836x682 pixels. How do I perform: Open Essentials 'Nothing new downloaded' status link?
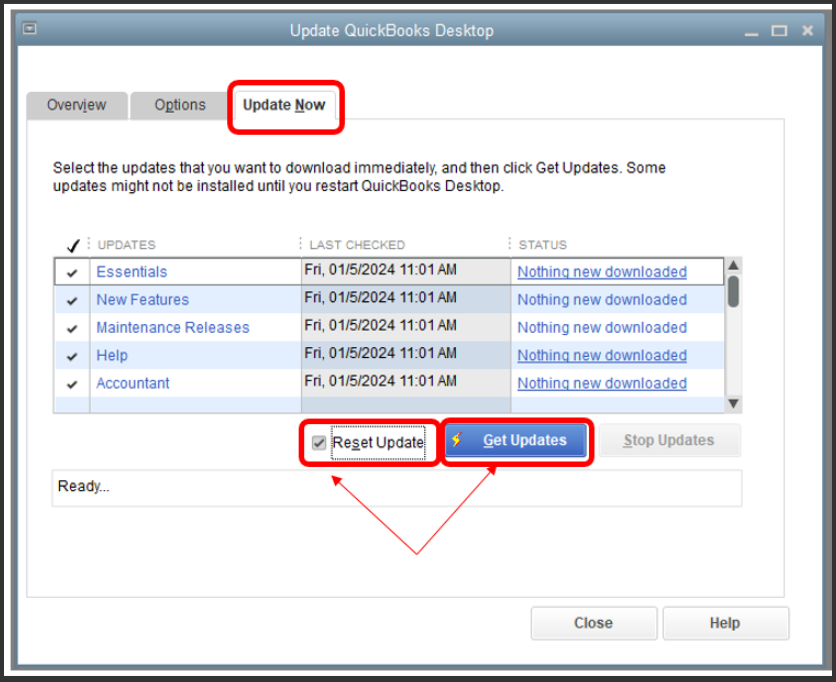coord(602,272)
